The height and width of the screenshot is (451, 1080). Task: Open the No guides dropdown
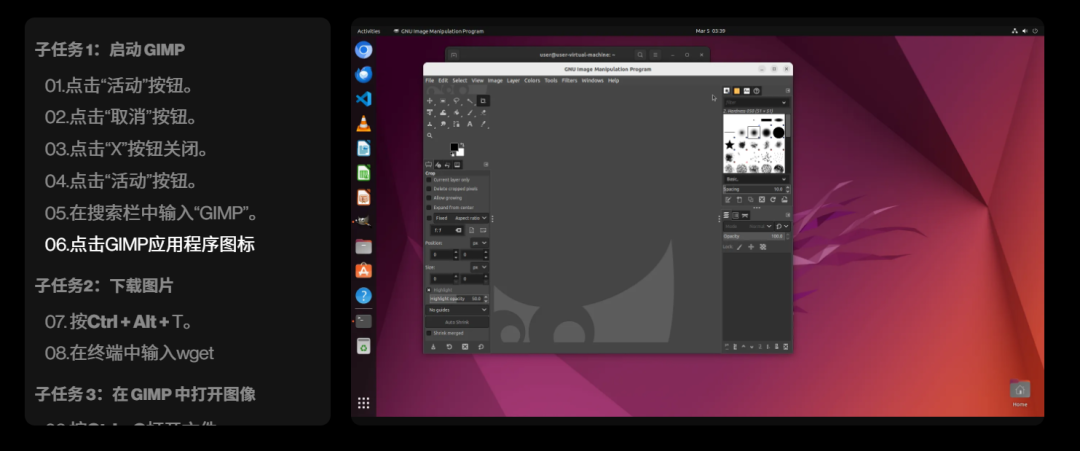(x=457, y=310)
